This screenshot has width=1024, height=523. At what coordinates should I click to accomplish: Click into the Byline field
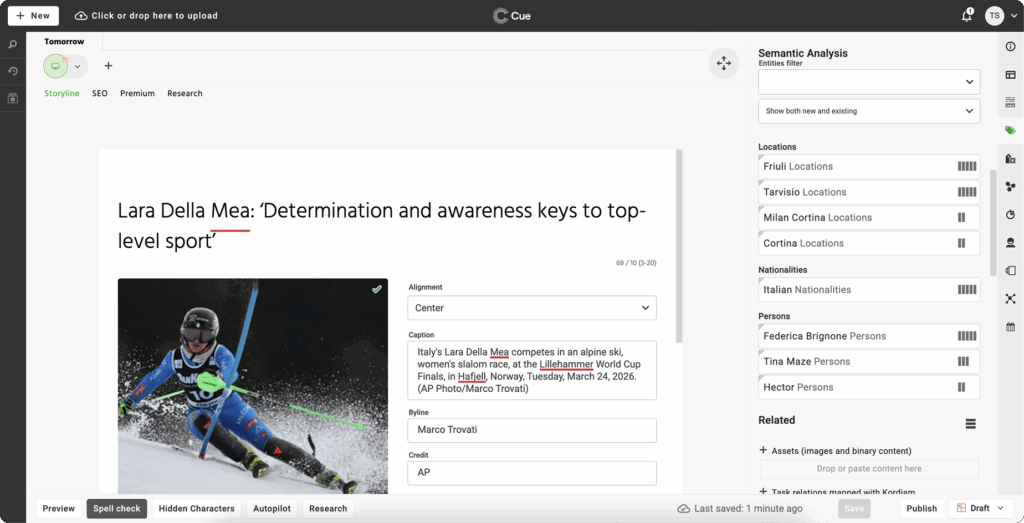coord(532,430)
